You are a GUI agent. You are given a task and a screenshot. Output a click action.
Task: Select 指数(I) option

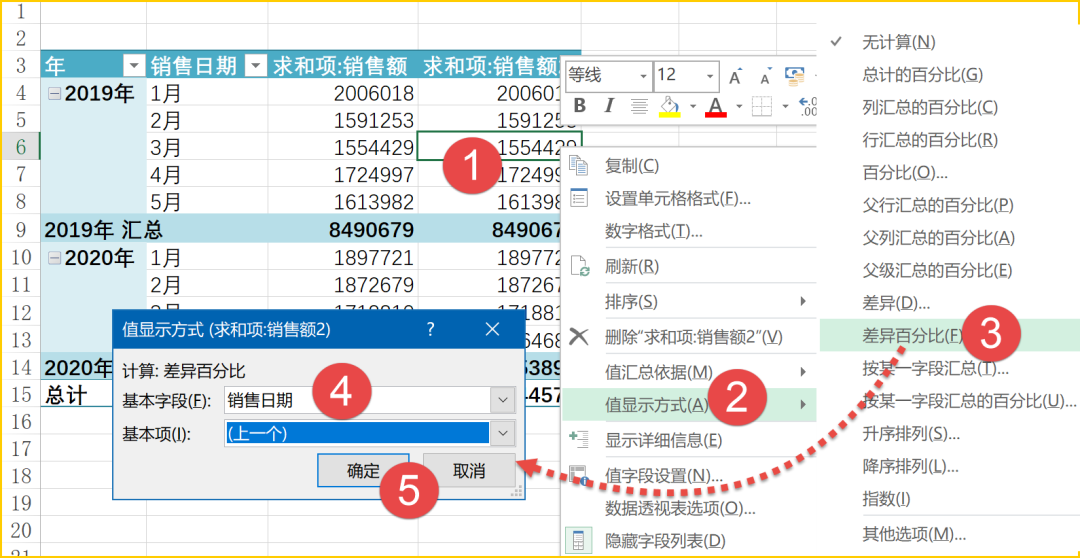[x=886, y=498]
